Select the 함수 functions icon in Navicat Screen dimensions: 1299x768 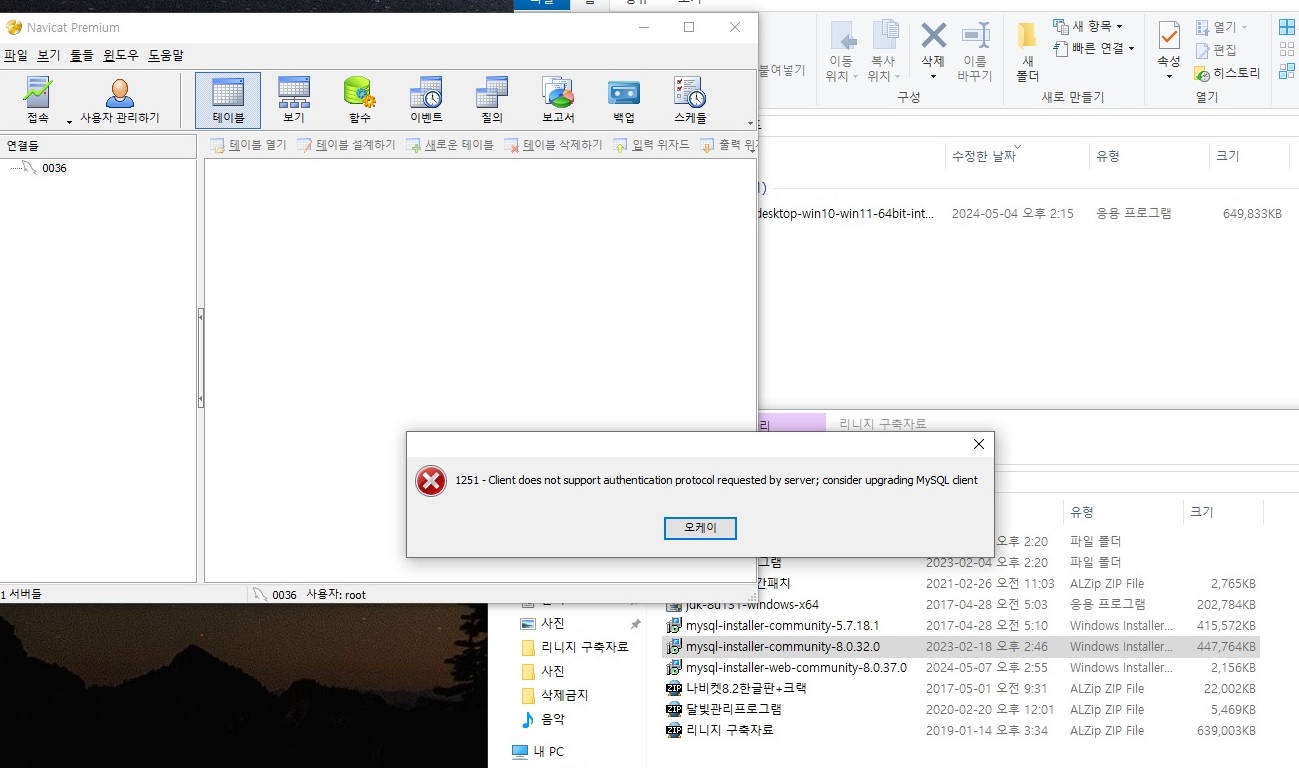pos(360,100)
